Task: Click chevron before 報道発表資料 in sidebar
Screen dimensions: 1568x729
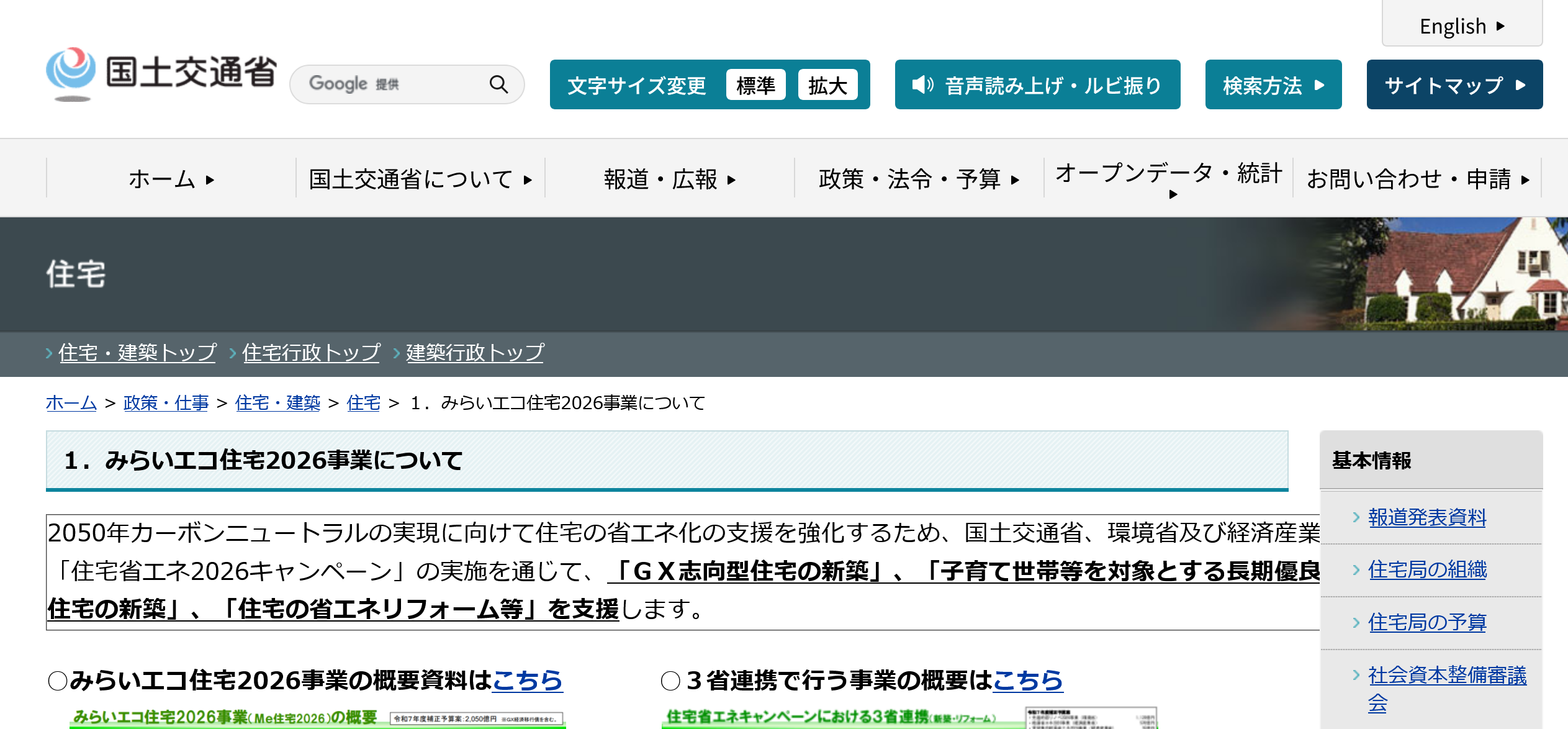Action: pos(1356,517)
